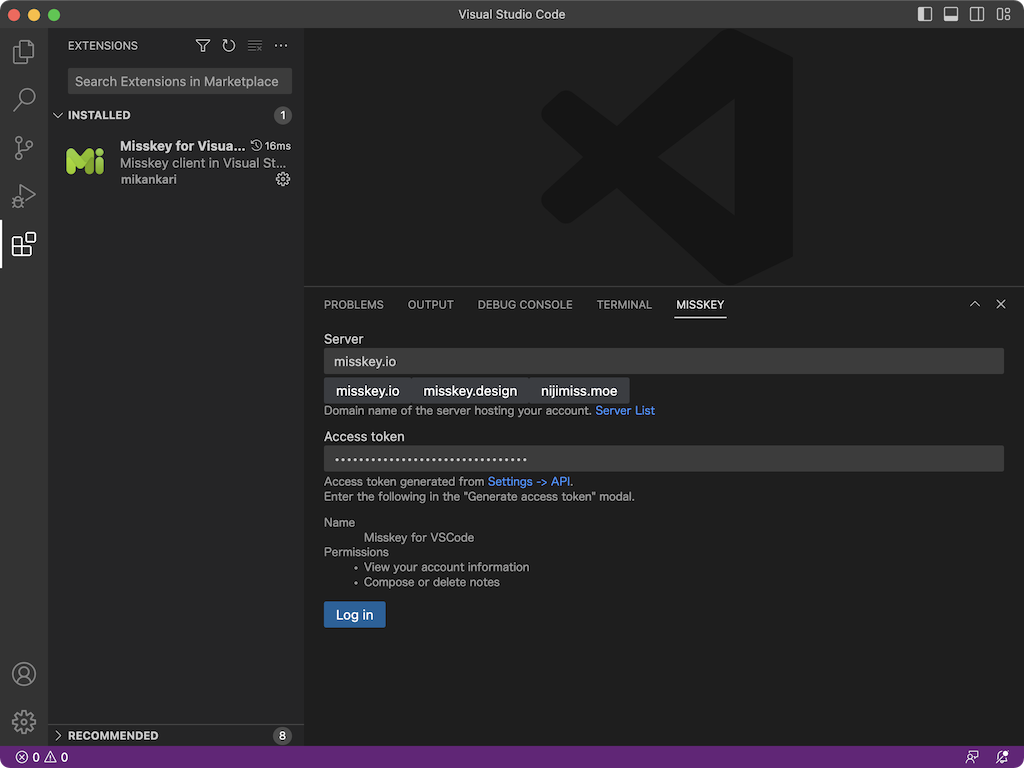Viewport: 1024px width, 768px height.
Task: Switch to the Debug Console tab
Action: 525,305
